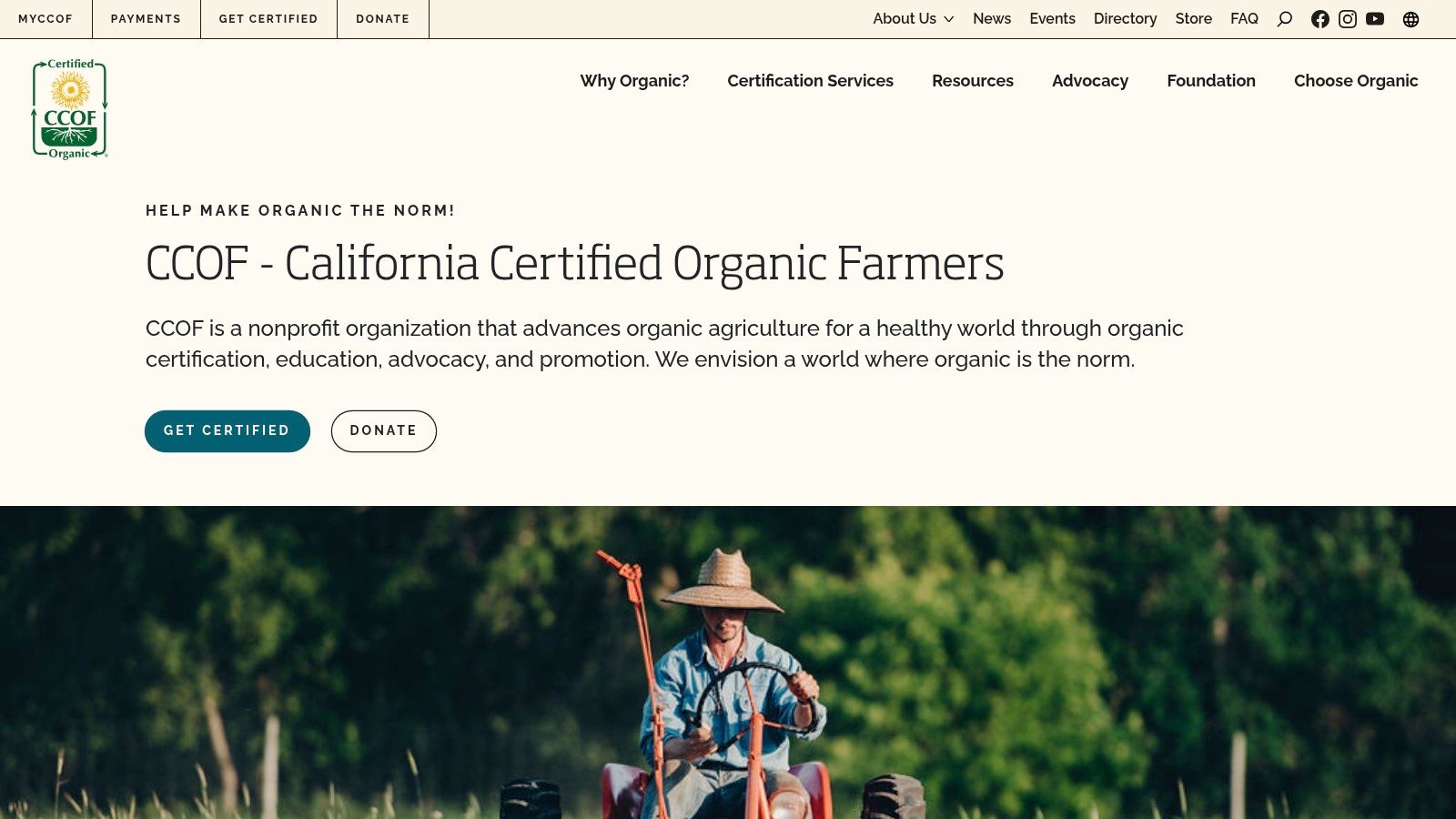Click the CCOF Certified Organic logo
The image size is (1456, 819).
coord(70,109)
